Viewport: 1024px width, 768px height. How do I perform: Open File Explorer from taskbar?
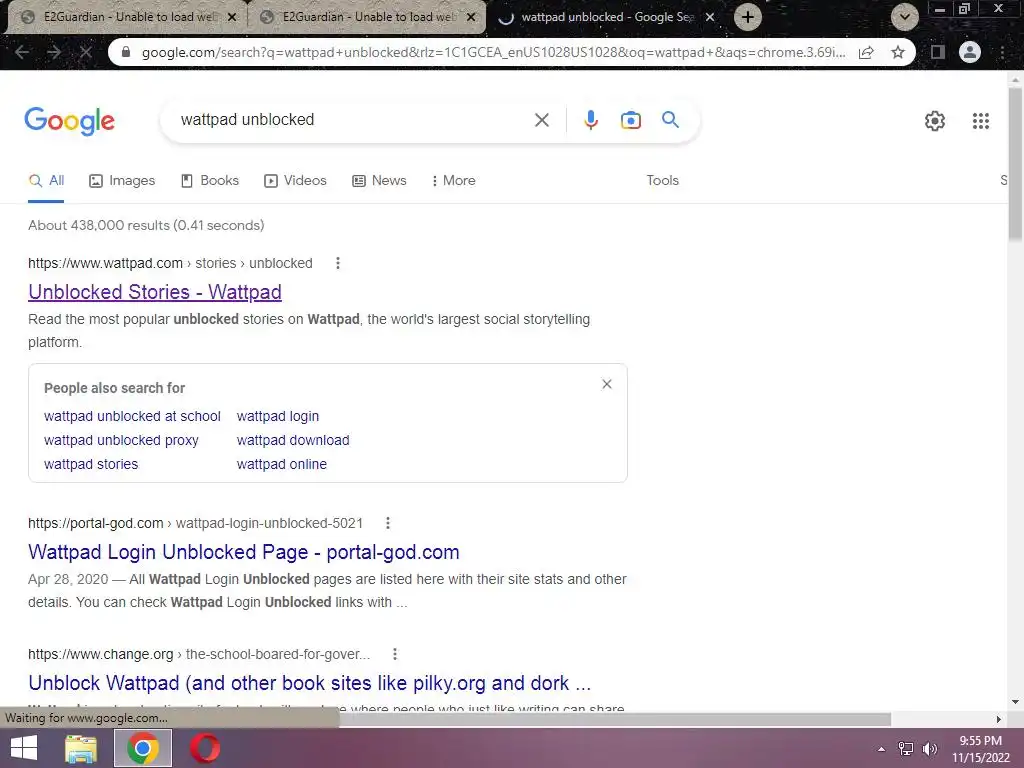pos(81,748)
